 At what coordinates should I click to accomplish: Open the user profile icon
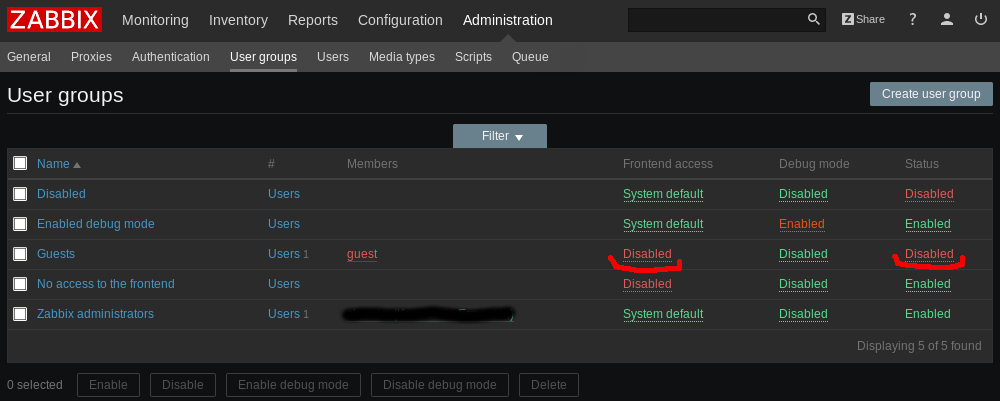[947, 20]
